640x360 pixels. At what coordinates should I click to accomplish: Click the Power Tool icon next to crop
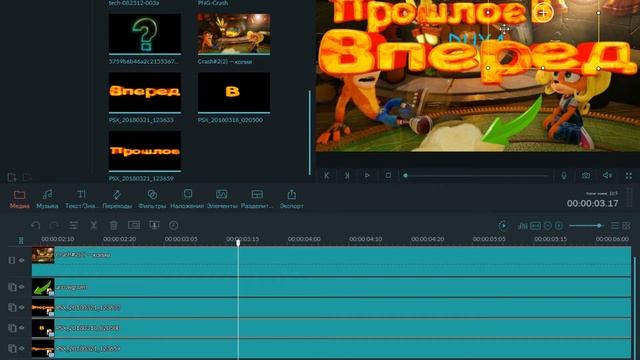tap(154, 225)
